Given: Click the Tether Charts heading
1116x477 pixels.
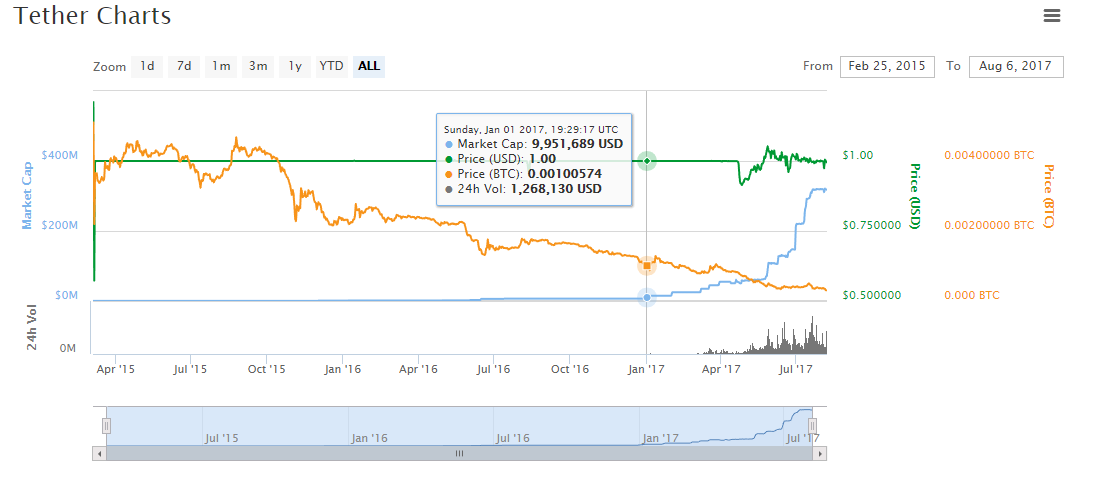Looking at the screenshot, I should coord(93,16).
